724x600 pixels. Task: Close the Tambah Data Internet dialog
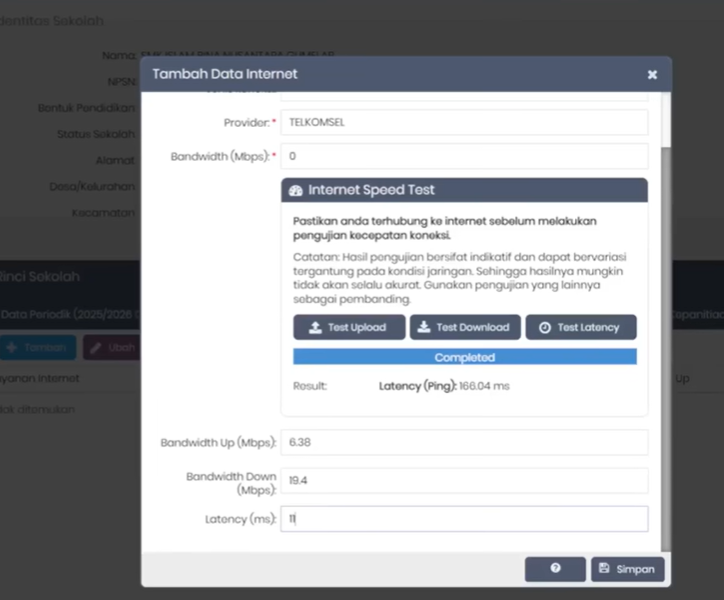pyautogui.click(x=652, y=74)
